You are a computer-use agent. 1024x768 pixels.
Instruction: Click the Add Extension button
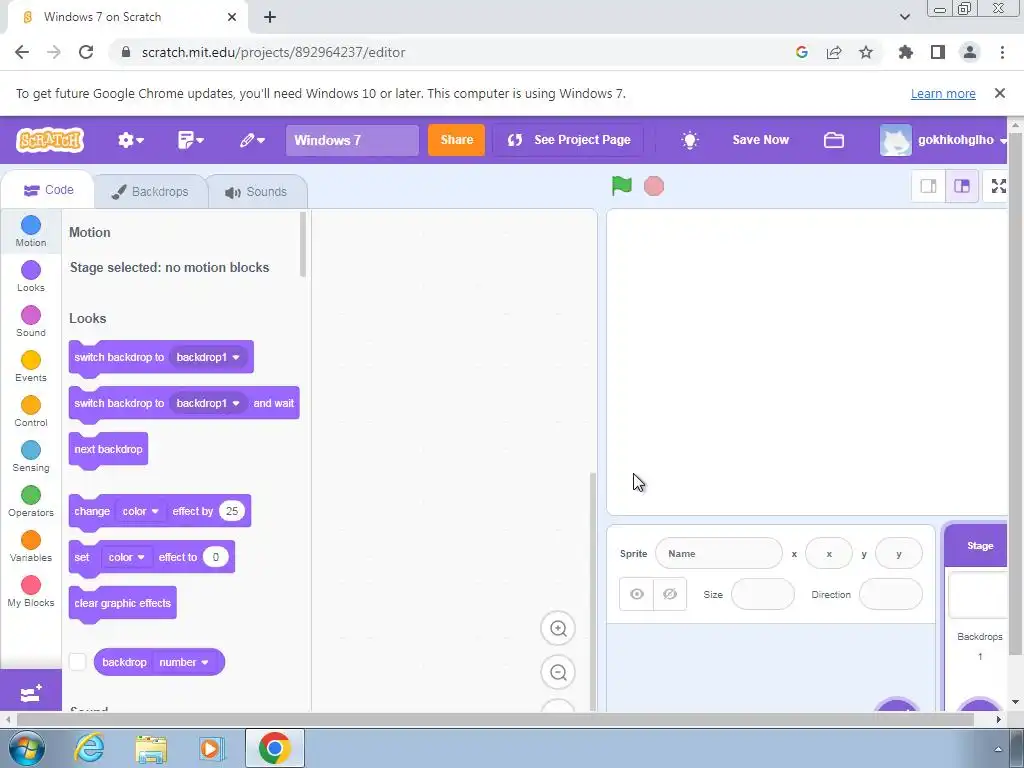click(31, 692)
